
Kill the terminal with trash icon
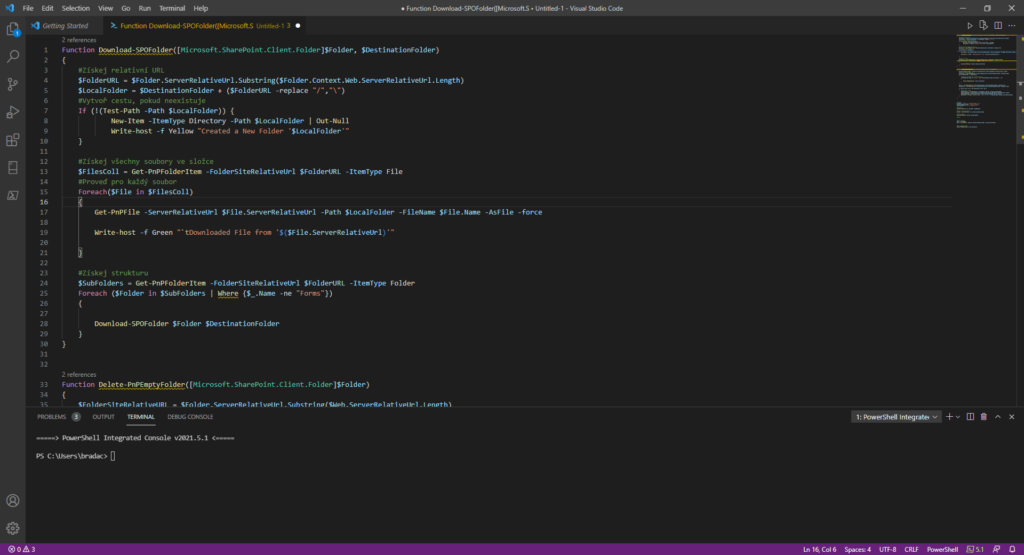pos(984,417)
